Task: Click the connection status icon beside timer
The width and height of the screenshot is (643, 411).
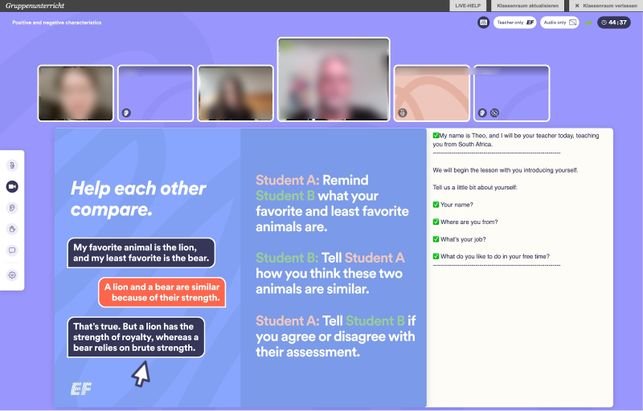Action: (588, 21)
